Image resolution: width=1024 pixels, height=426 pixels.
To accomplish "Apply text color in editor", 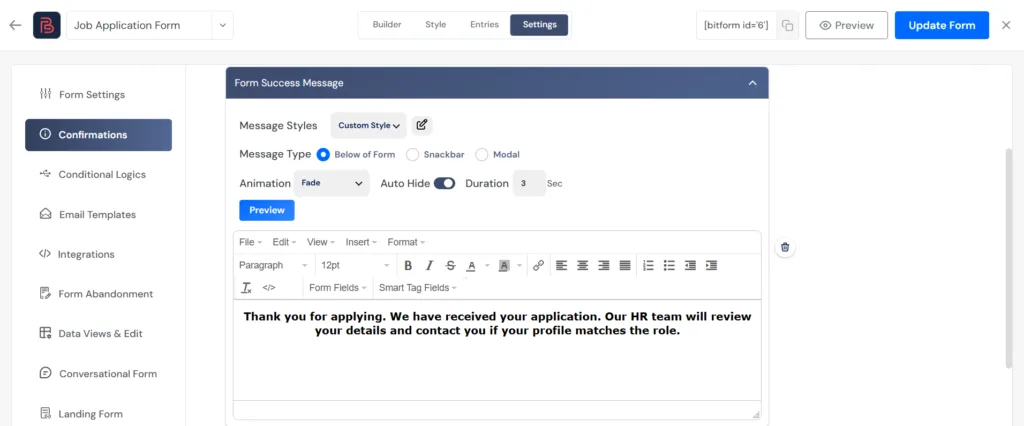I will [x=472, y=265].
